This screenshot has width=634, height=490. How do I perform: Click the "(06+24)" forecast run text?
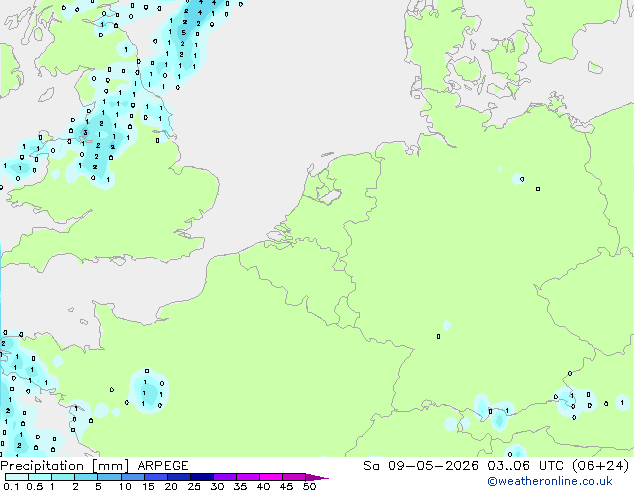(x=600, y=466)
